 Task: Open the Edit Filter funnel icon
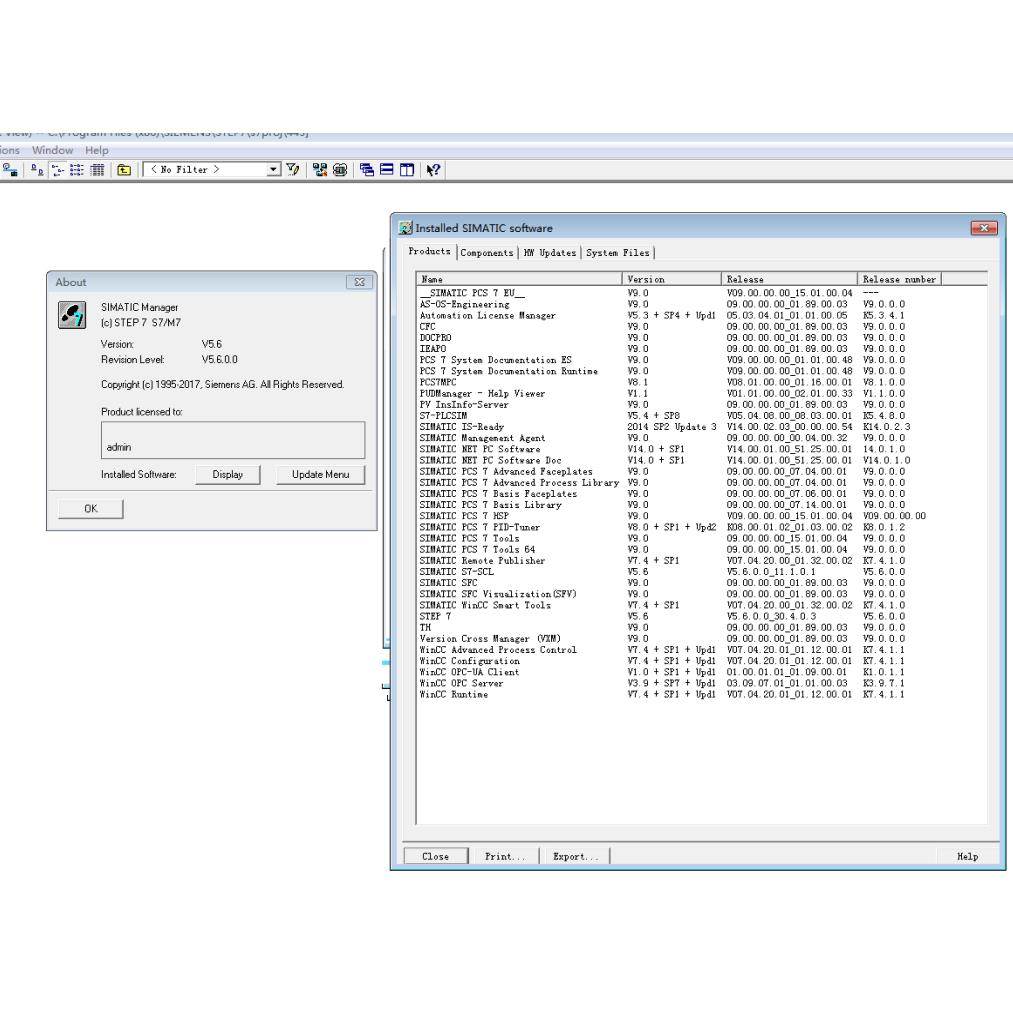293,170
